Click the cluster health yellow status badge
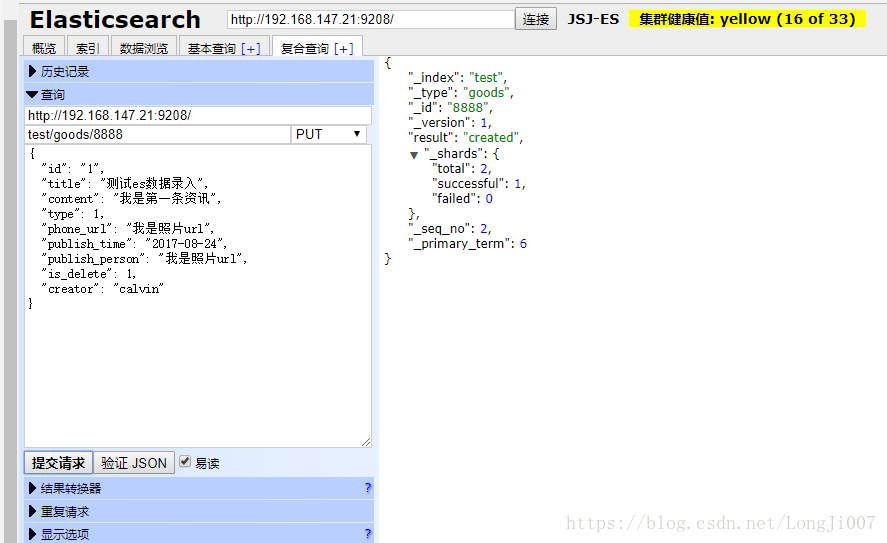This screenshot has width=887, height=543. click(x=747, y=19)
